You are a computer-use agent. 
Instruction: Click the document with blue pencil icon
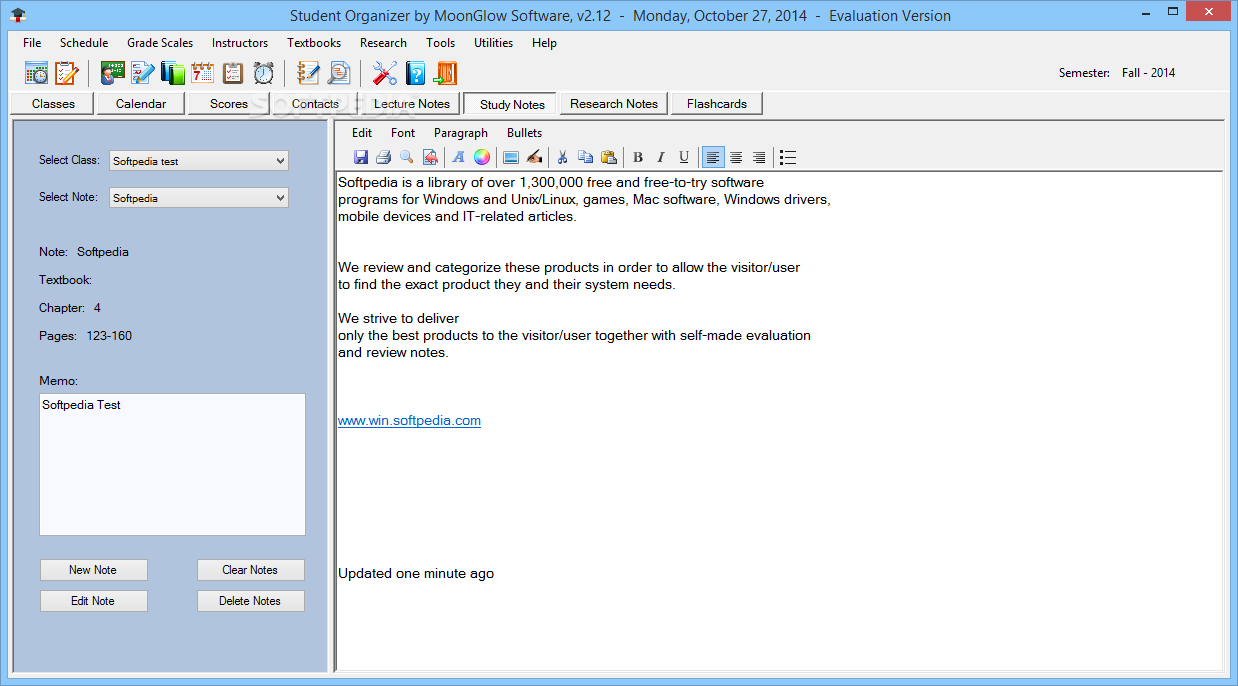(x=142, y=73)
